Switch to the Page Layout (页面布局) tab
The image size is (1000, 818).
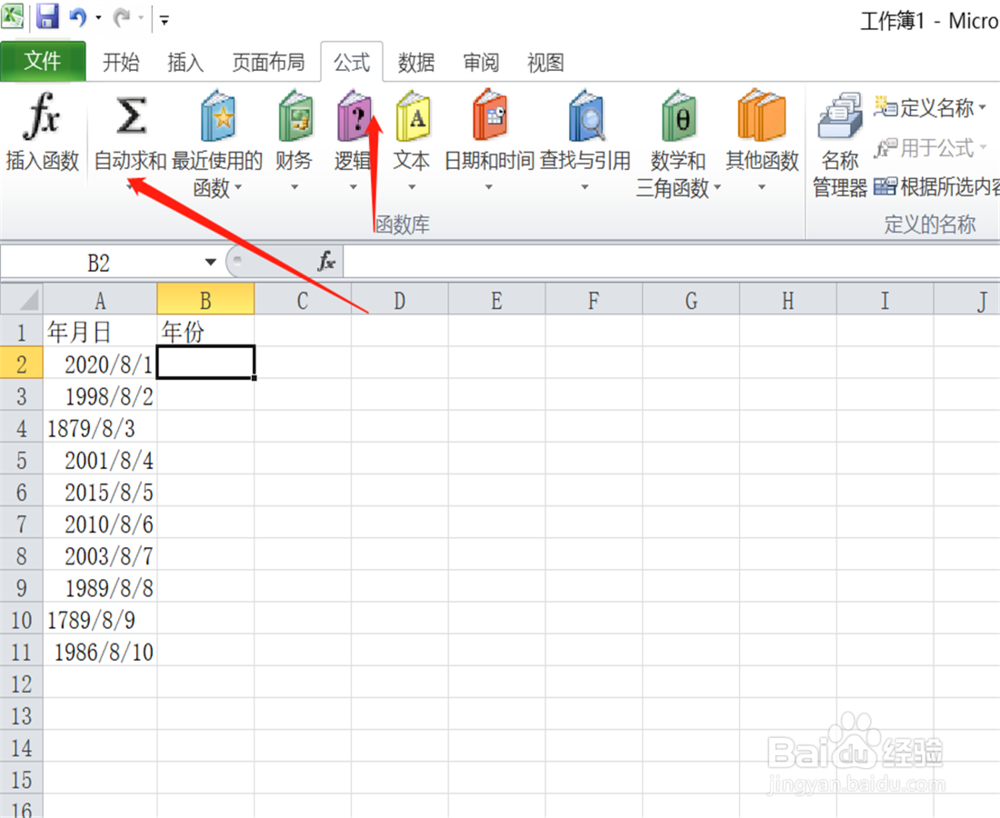268,62
